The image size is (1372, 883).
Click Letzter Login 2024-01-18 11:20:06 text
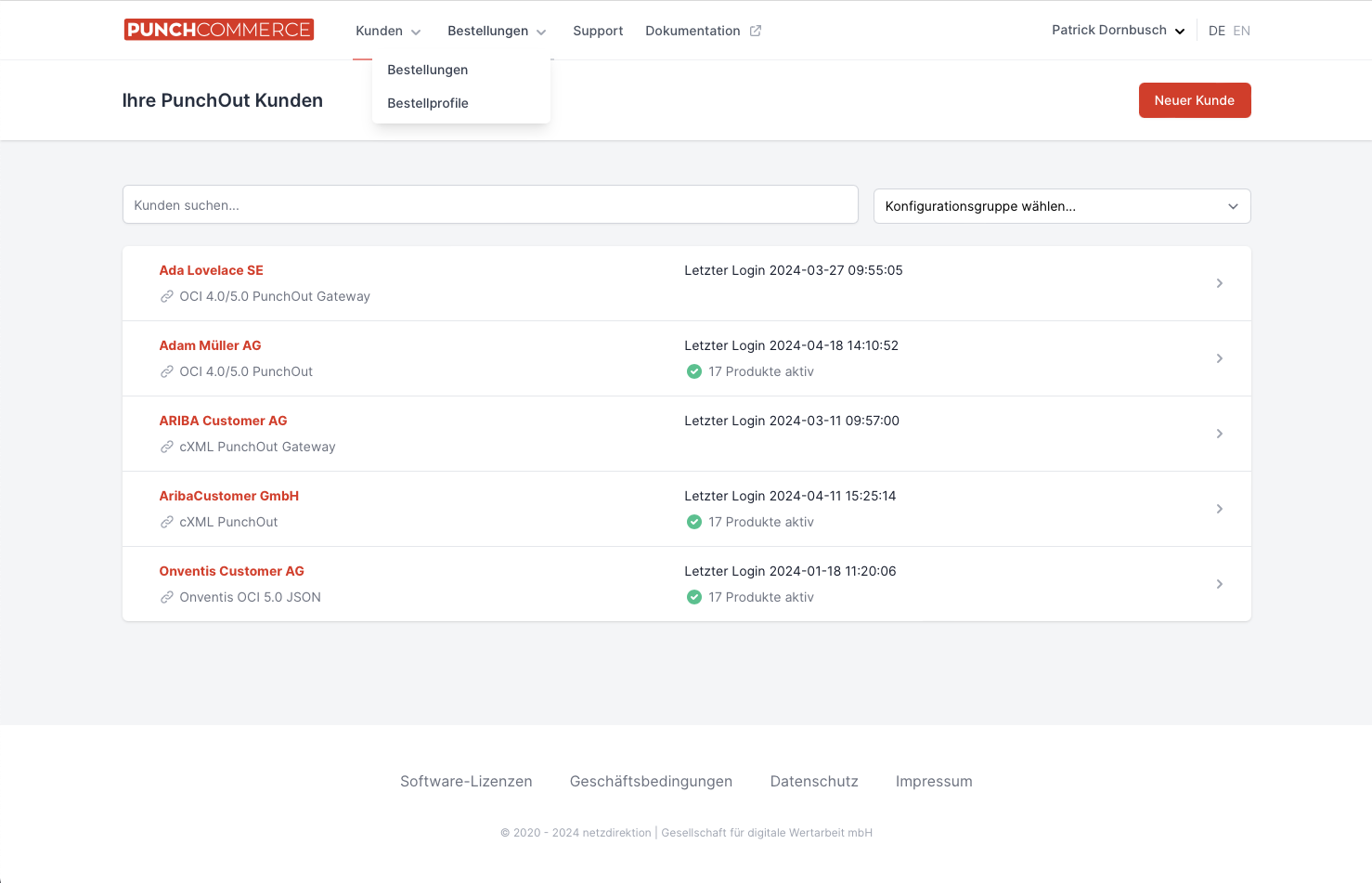[790, 571]
